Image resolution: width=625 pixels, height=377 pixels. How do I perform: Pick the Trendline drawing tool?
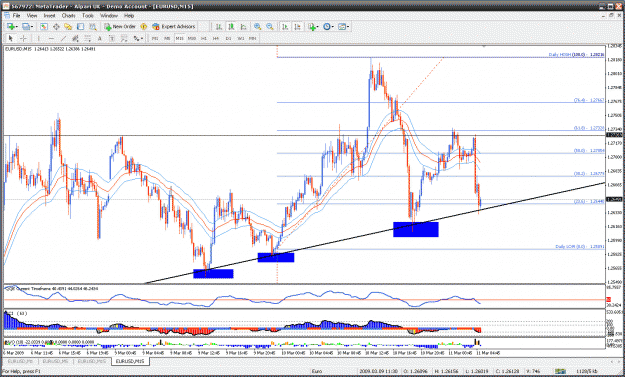tap(63, 38)
